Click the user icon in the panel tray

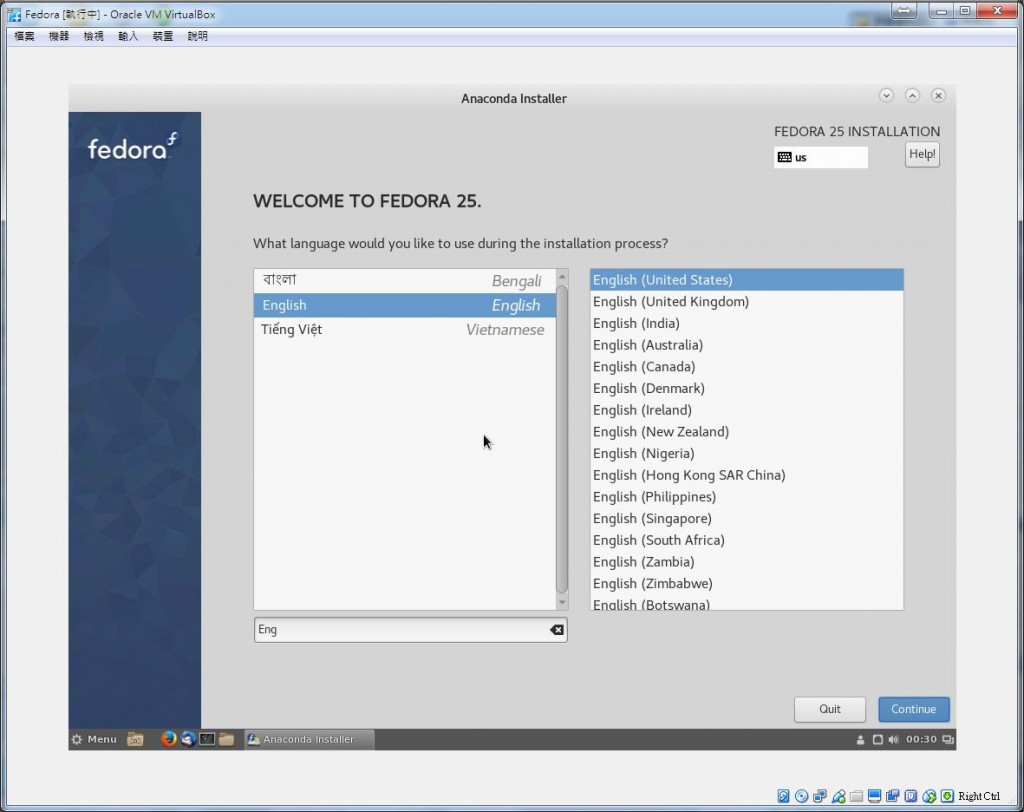[860, 739]
